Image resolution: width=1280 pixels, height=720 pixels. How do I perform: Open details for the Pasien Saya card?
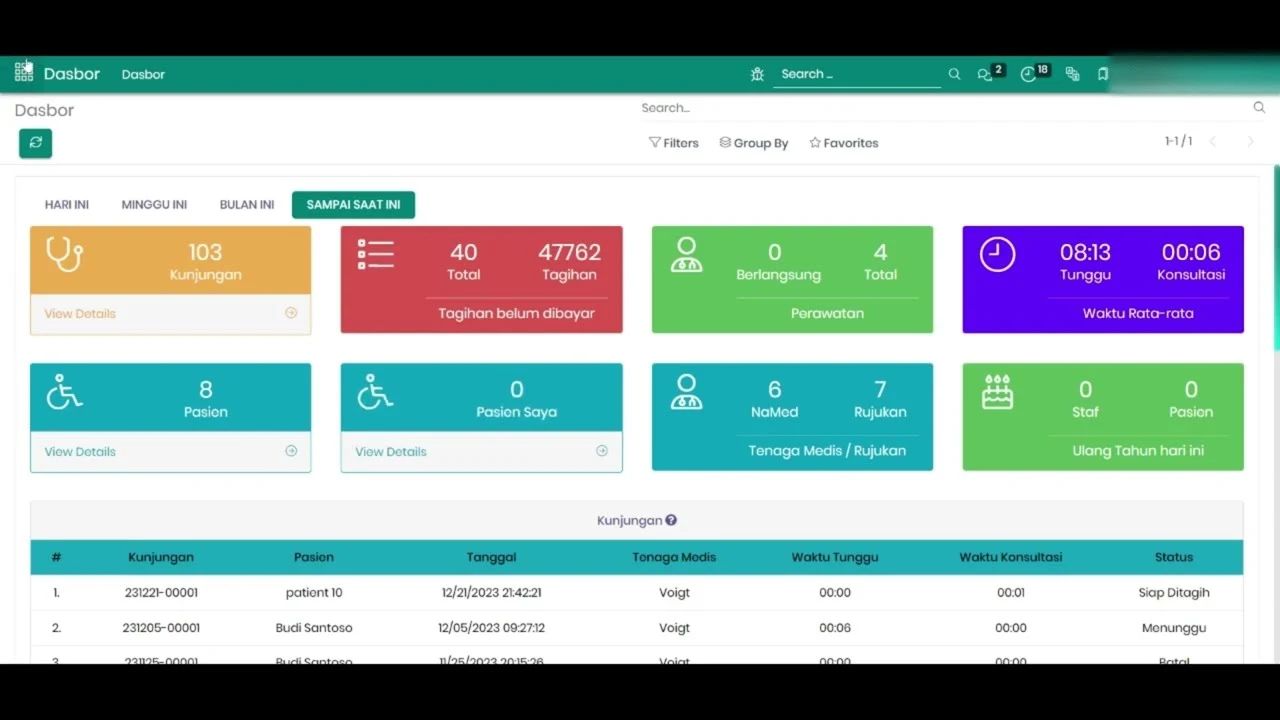pyautogui.click(x=390, y=451)
